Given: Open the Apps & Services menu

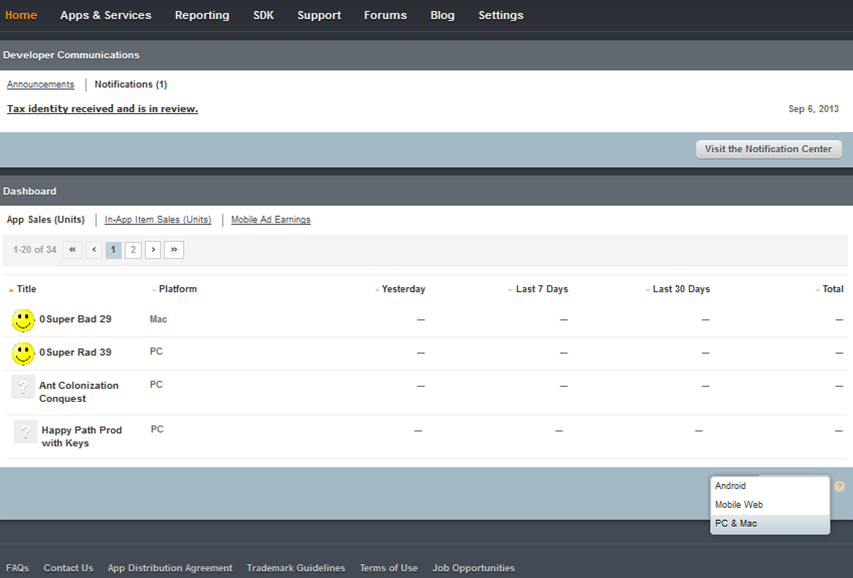Looking at the screenshot, I should click(x=106, y=15).
